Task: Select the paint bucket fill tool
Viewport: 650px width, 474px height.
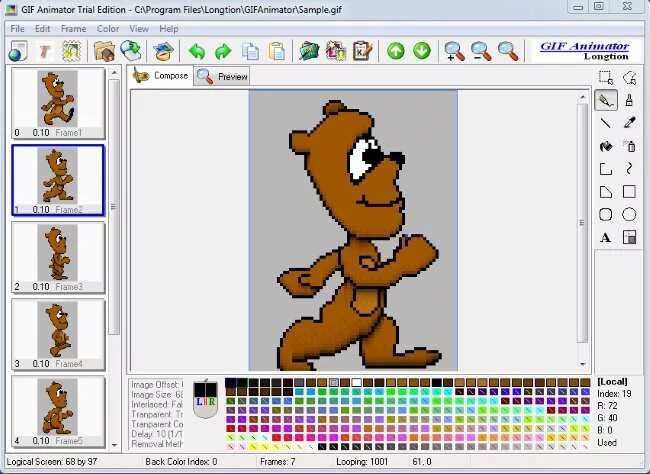Action: click(606, 146)
